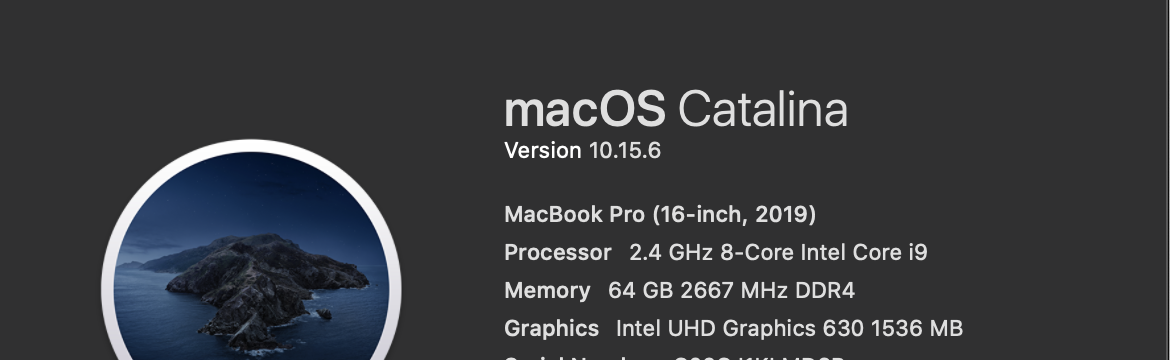Click the Processor label

click(x=557, y=252)
